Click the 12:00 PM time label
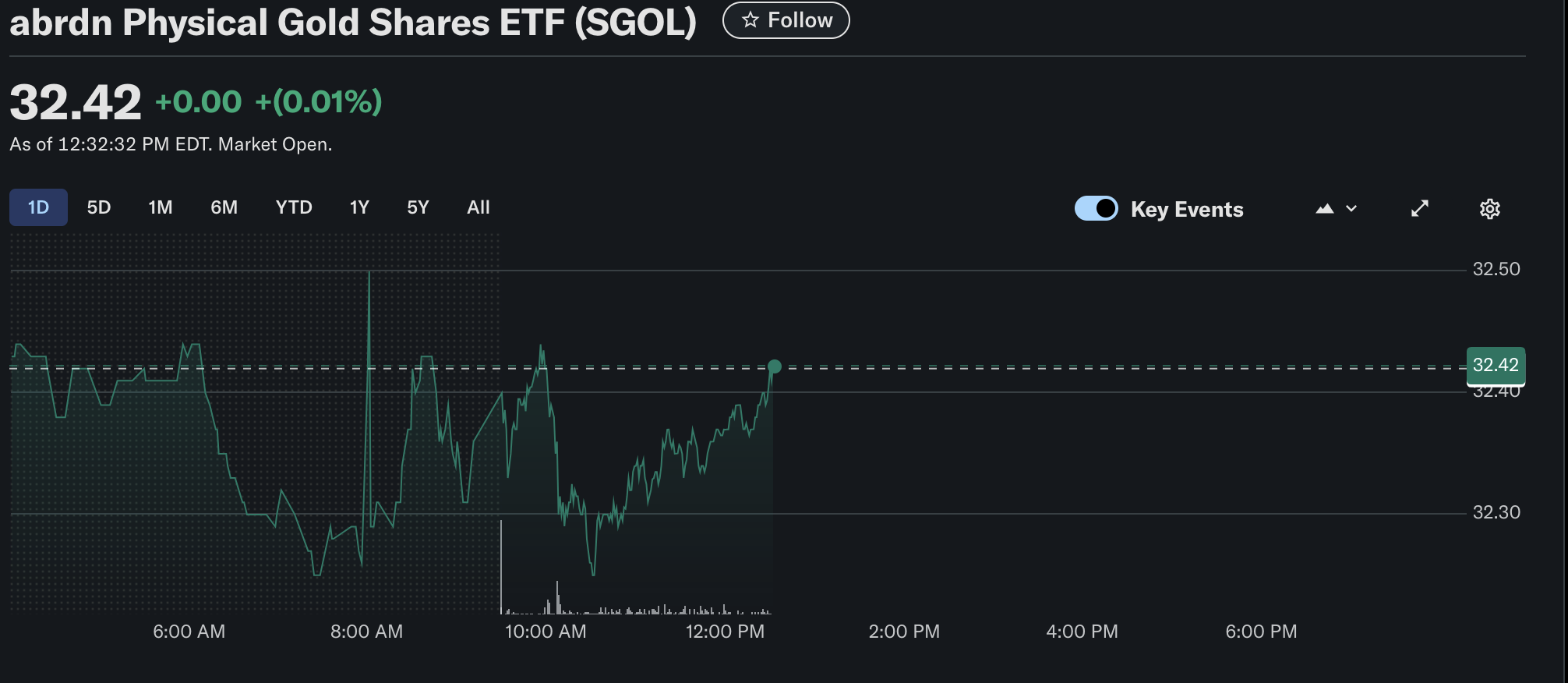The width and height of the screenshot is (1568, 683). tap(725, 632)
